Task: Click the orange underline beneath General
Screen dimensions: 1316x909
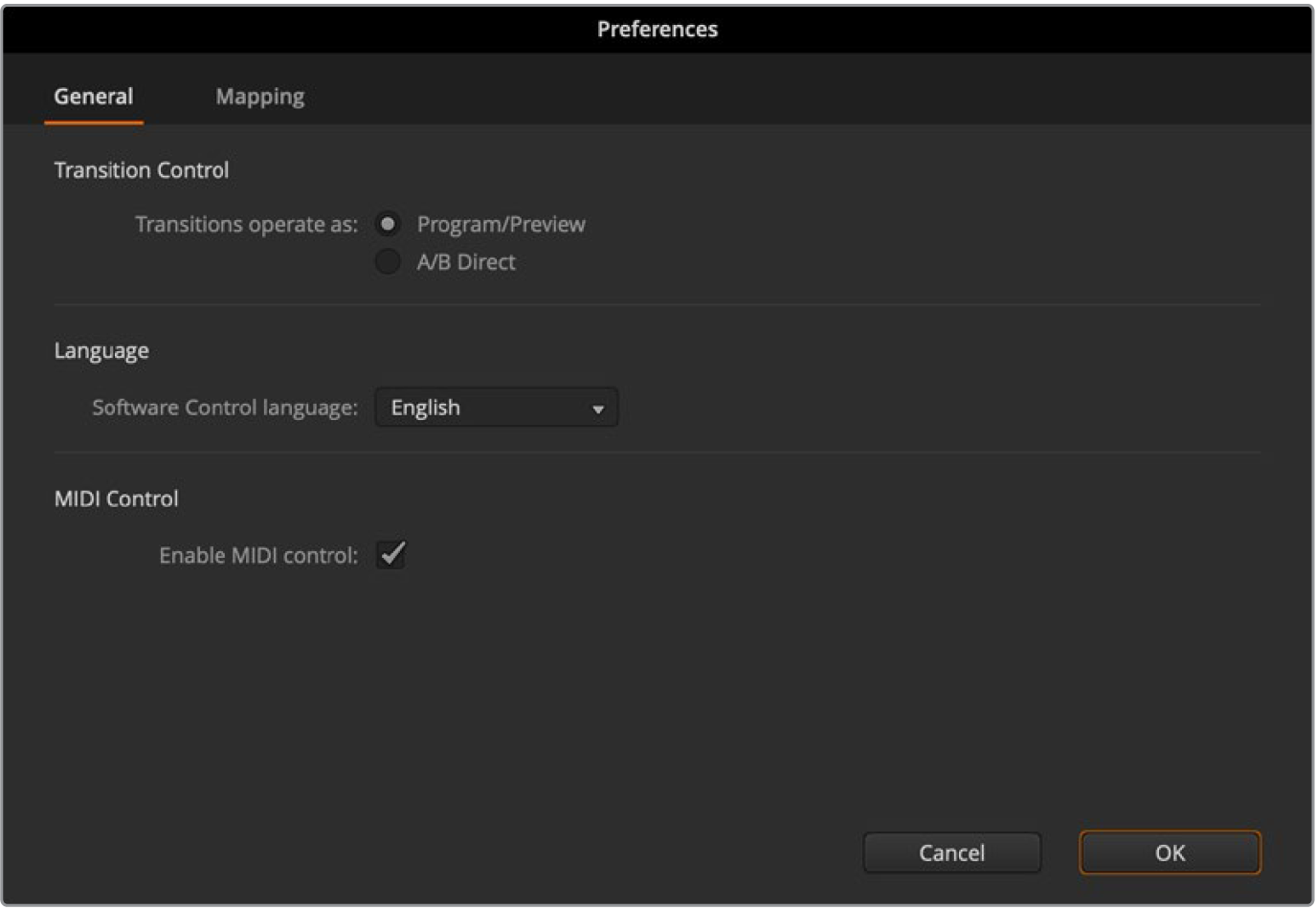Action: pyautogui.click(x=94, y=122)
